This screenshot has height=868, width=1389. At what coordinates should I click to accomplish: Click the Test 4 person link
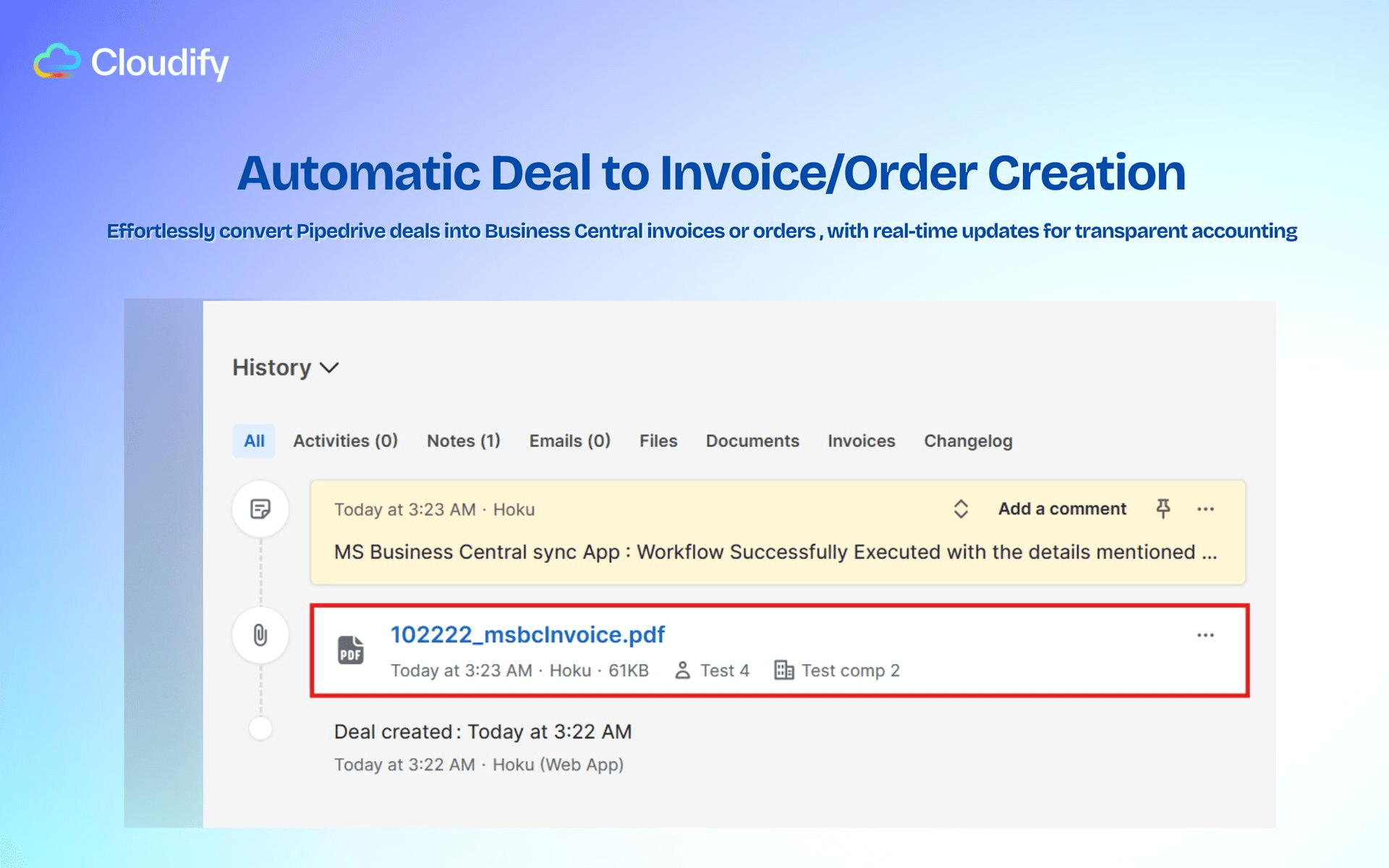point(725,671)
